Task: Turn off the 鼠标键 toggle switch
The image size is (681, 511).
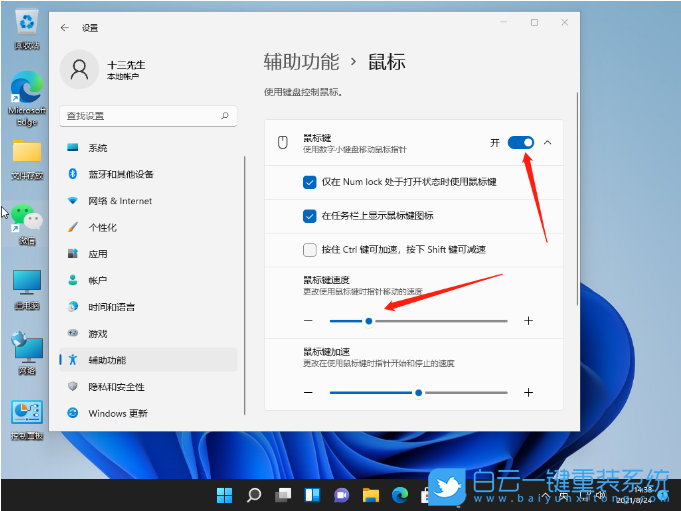Action: point(521,142)
